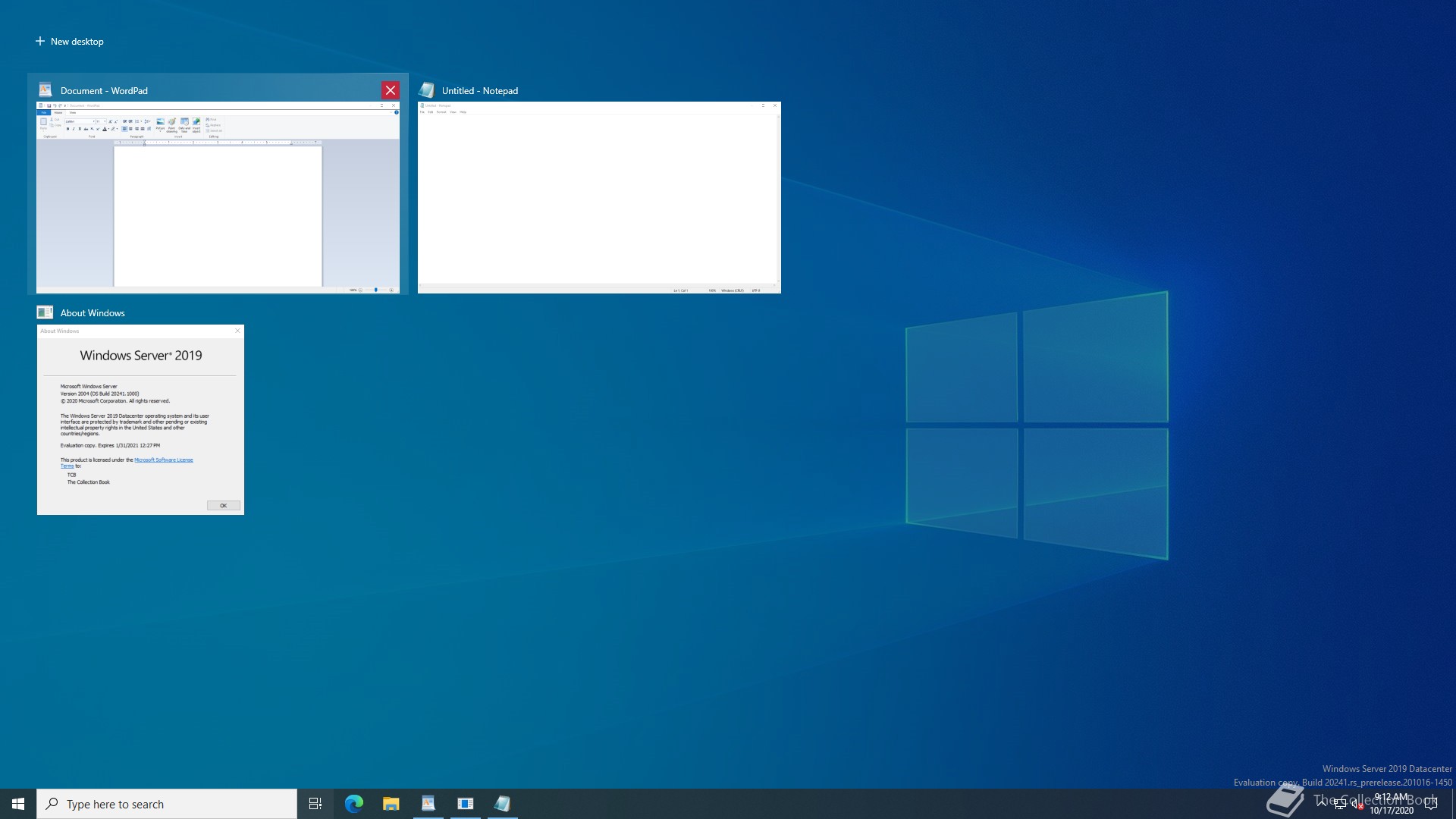1456x819 pixels.
Task: Click the 'Document - WordPad' title text
Action: pos(104,90)
